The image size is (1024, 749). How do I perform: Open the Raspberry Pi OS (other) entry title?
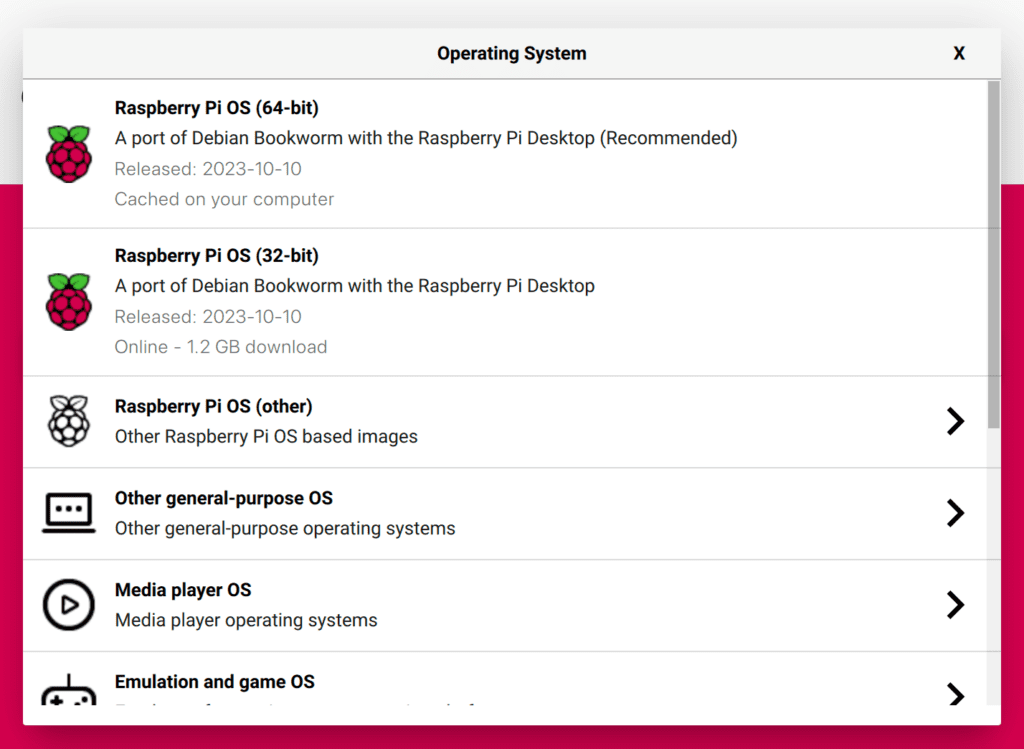[x=214, y=406]
